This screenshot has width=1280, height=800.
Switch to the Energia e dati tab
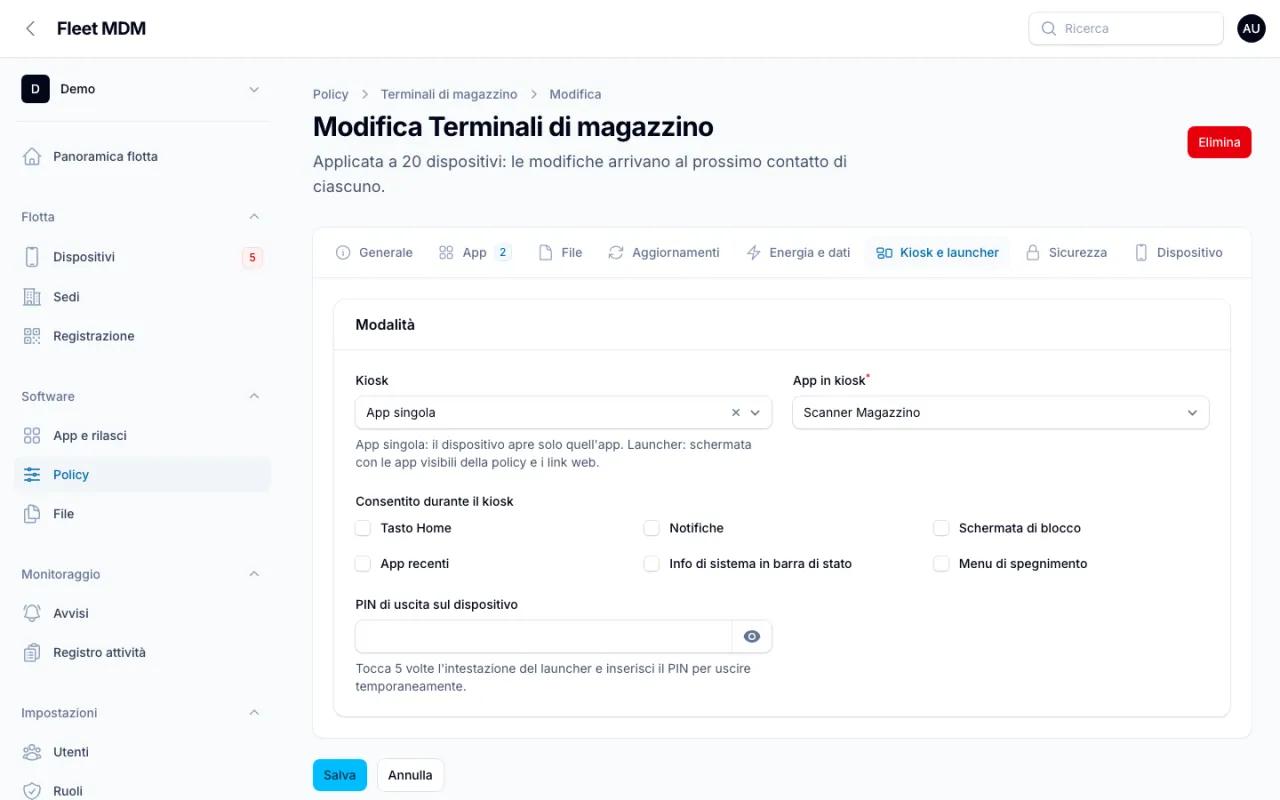(x=798, y=253)
